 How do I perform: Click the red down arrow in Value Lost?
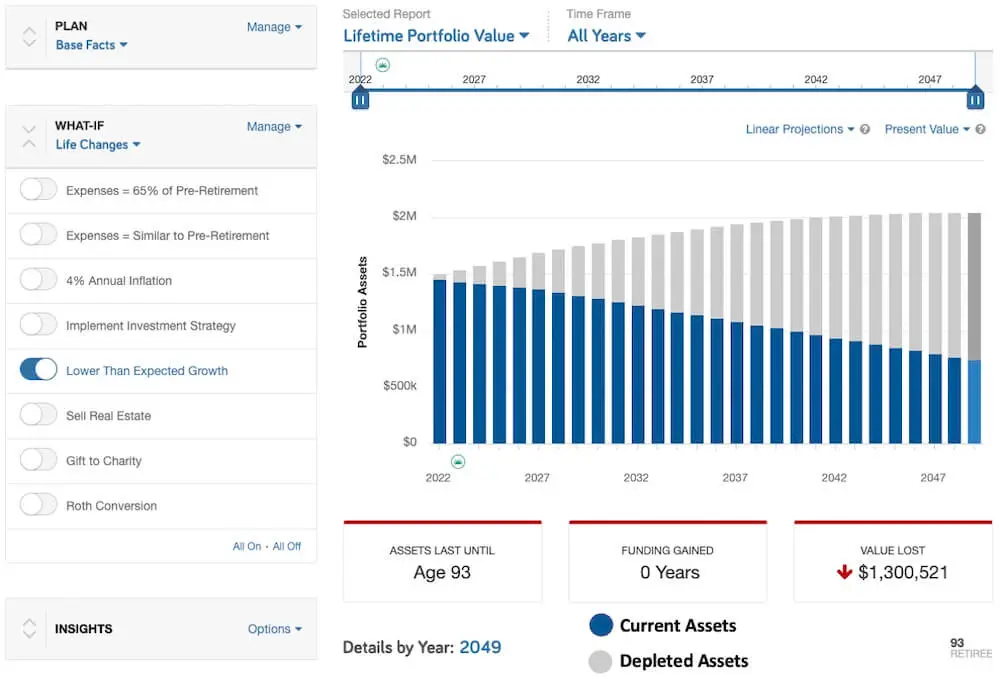tap(845, 573)
